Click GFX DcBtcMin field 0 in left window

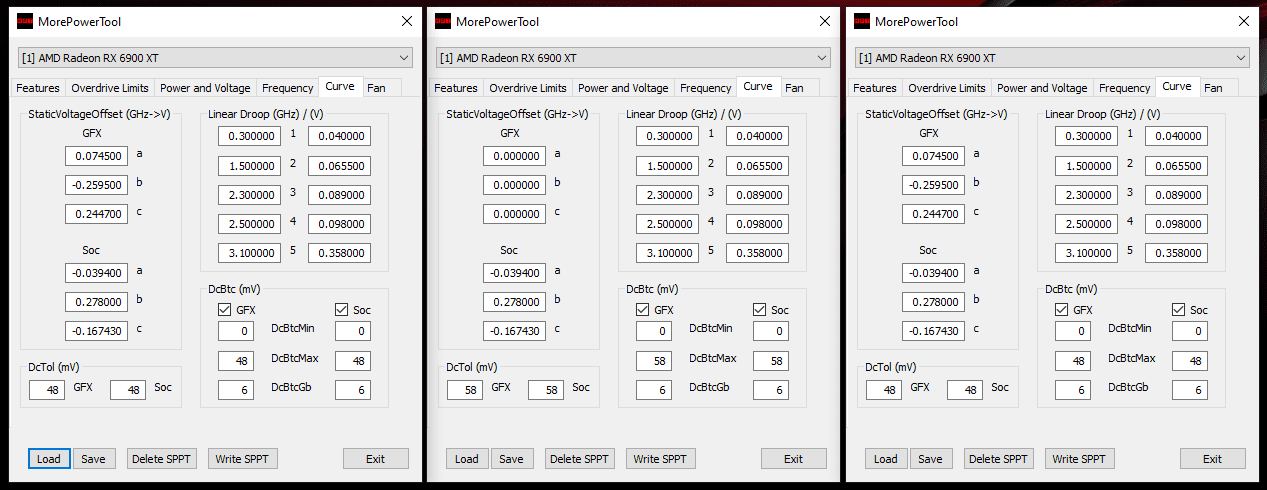(236, 331)
